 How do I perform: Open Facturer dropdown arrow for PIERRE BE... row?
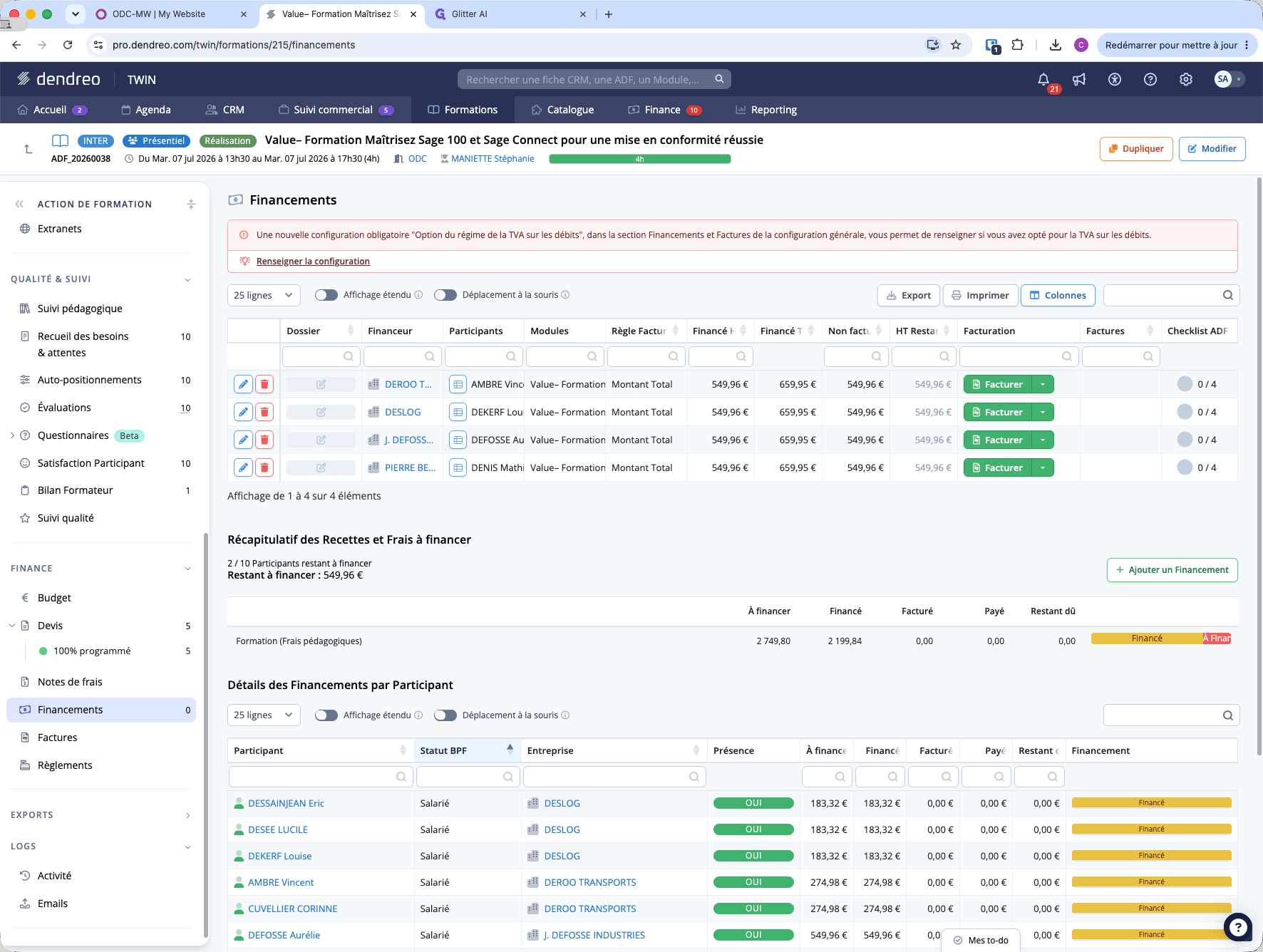point(1043,467)
